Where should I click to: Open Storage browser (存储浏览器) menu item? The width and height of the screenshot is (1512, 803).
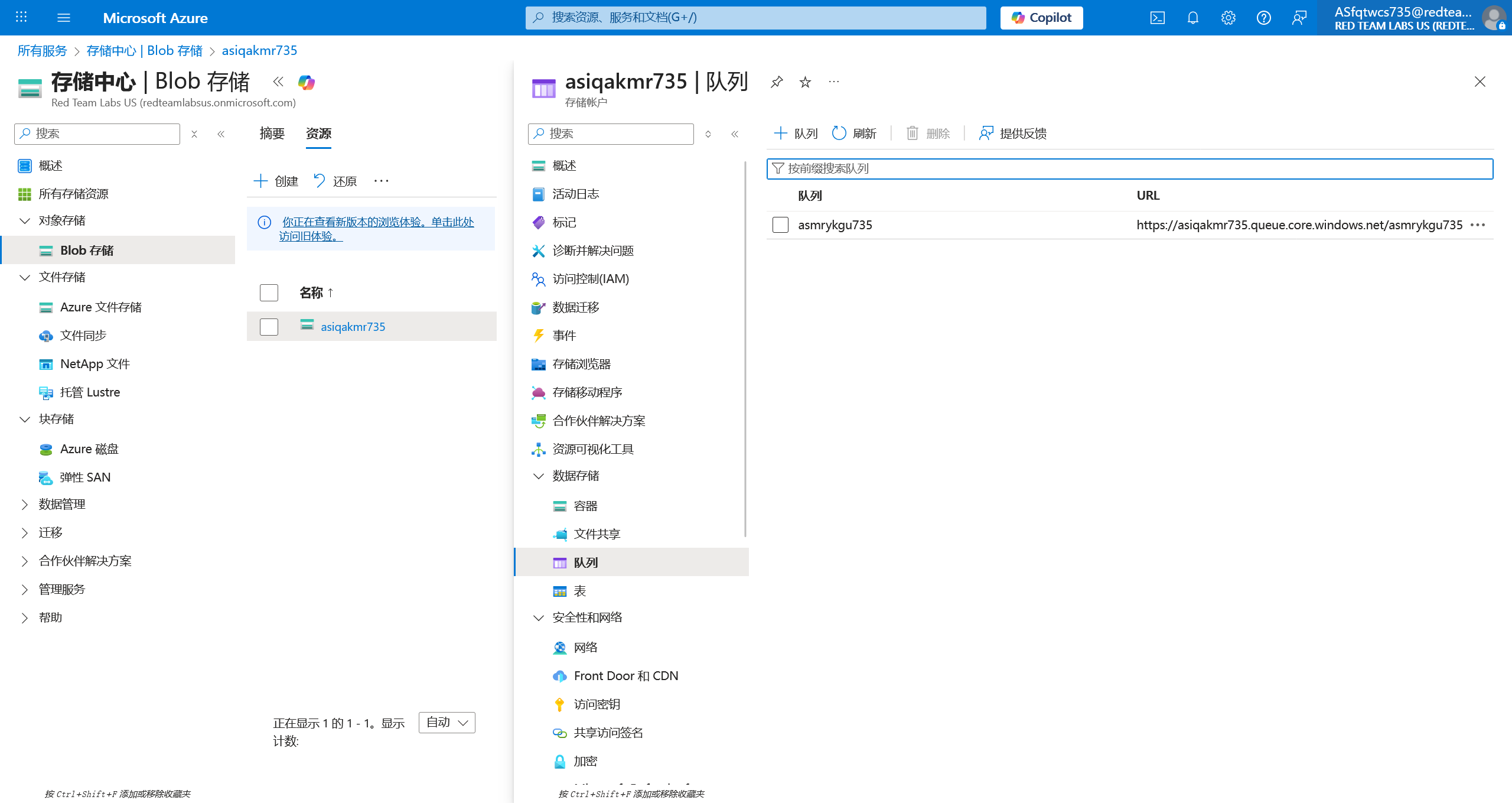tap(581, 364)
